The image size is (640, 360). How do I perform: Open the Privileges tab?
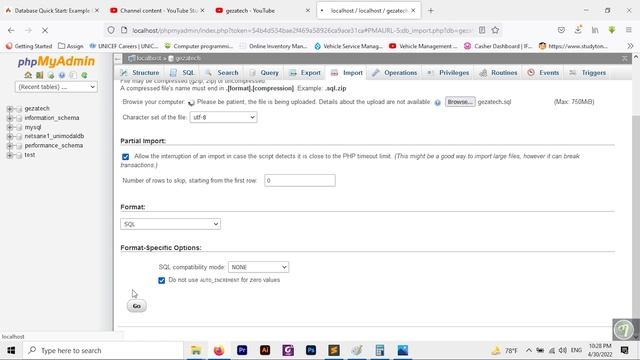(x=448, y=73)
